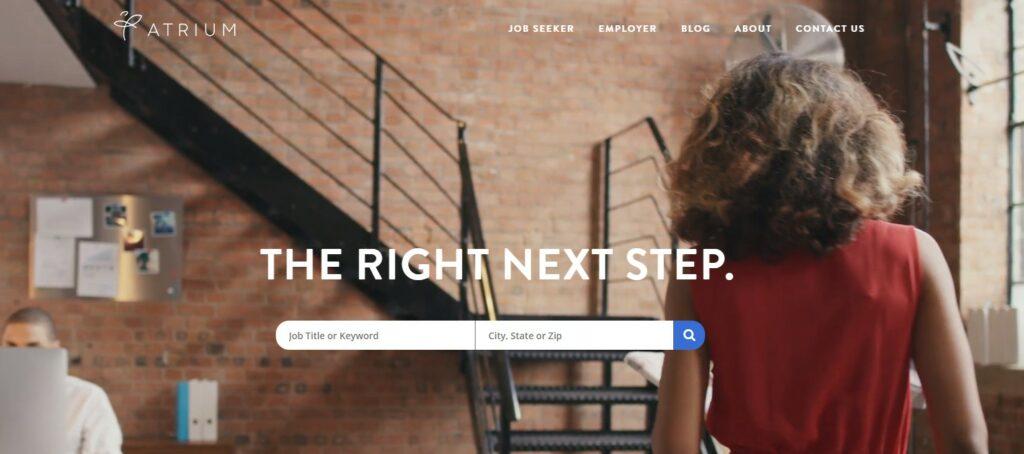The image size is (1024, 454).
Task: Click the silver laptop lid at left
Action: tap(33, 400)
